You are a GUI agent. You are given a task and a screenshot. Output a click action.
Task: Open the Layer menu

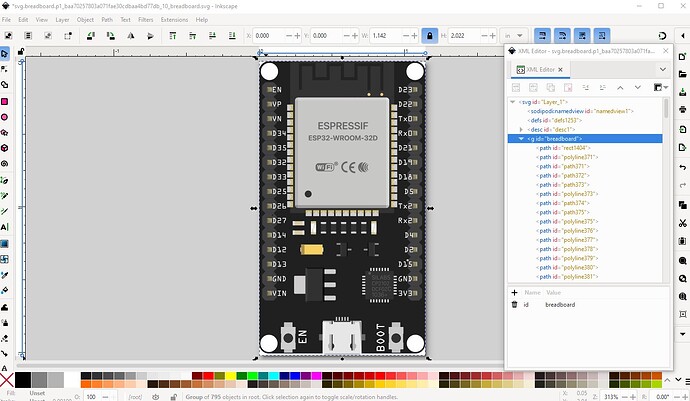click(62, 20)
